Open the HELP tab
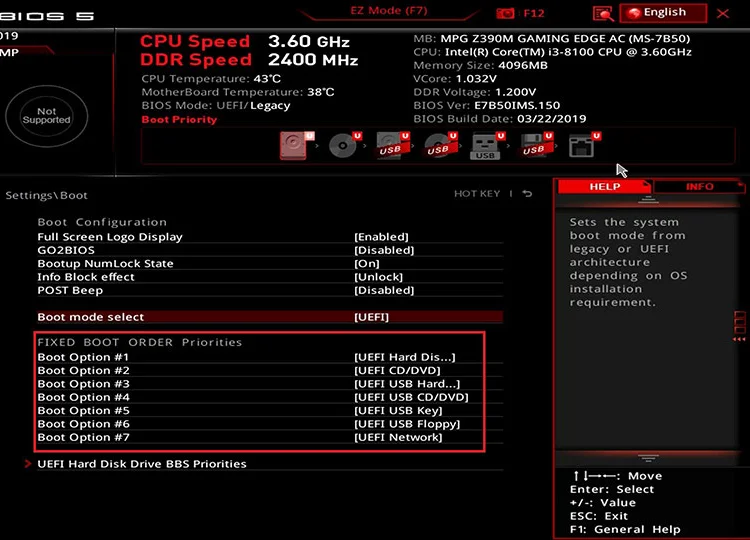The height and width of the screenshot is (540, 750). point(605,187)
